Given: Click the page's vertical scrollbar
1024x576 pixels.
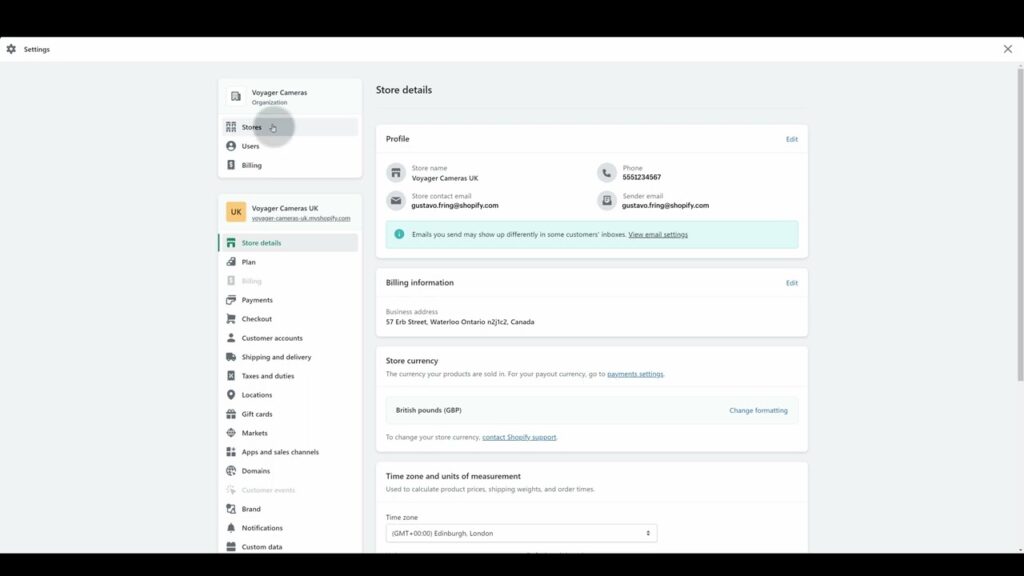Looking at the screenshot, I should point(1019,230).
